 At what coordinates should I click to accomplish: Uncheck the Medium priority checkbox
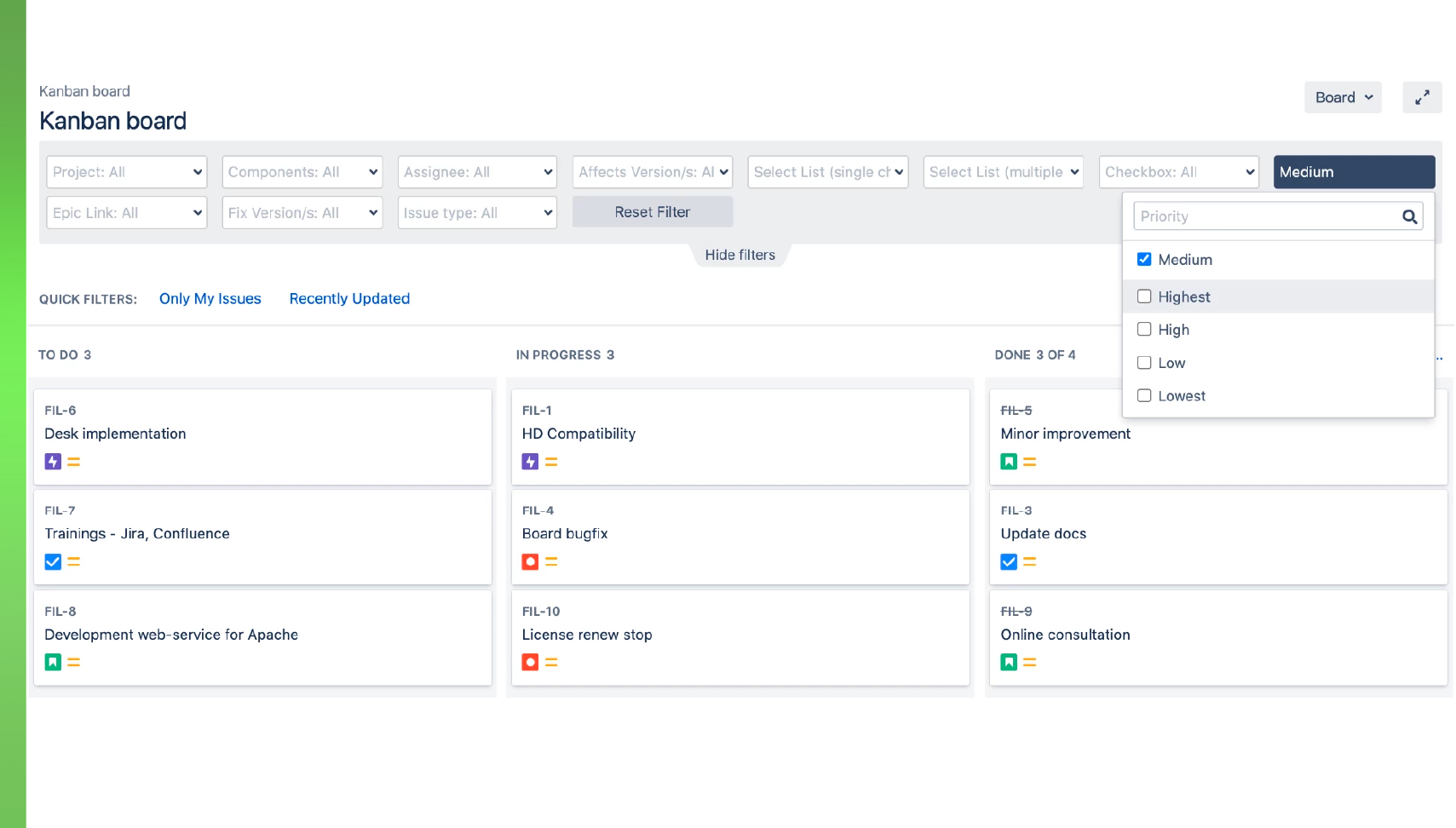coord(1144,260)
